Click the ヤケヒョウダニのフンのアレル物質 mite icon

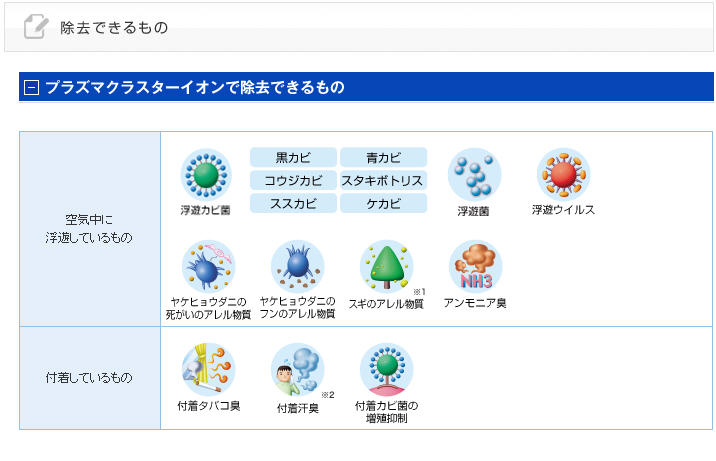(x=298, y=267)
